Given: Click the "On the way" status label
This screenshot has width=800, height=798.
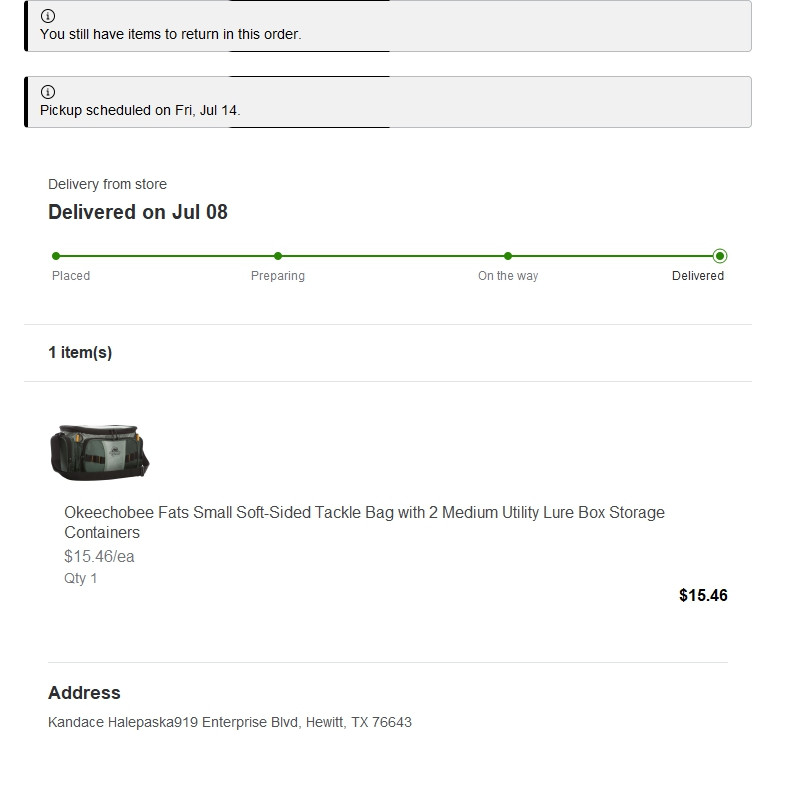Looking at the screenshot, I should pyautogui.click(x=508, y=276).
